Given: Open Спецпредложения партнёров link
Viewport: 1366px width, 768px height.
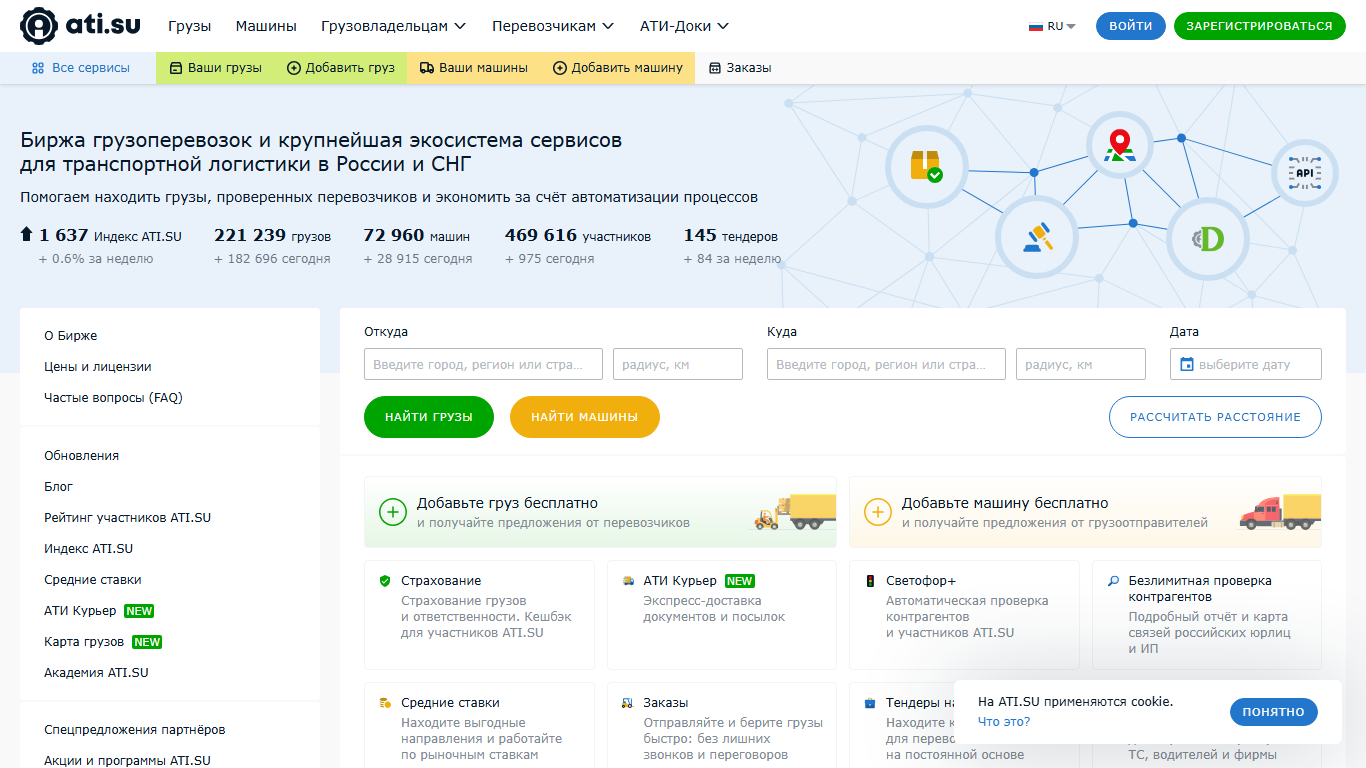Looking at the screenshot, I should pyautogui.click(x=135, y=730).
